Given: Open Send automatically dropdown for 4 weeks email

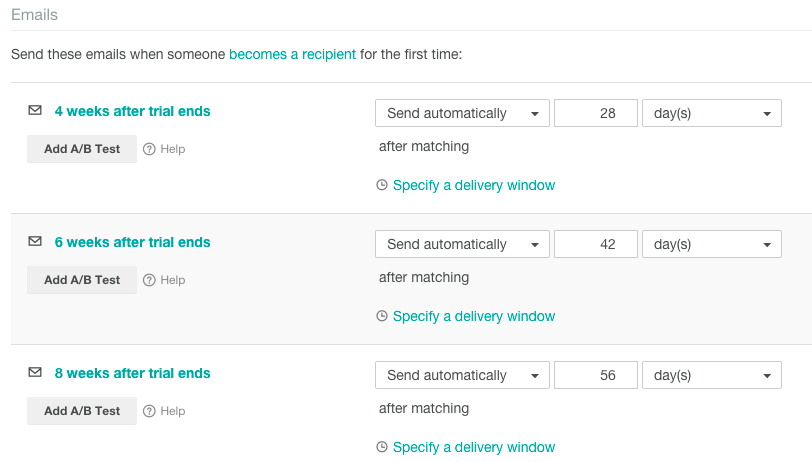Looking at the screenshot, I should tap(462, 113).
